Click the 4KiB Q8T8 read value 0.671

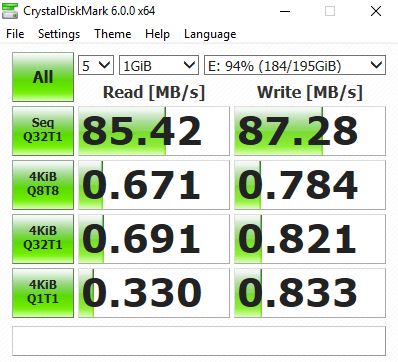coord(154,185)
